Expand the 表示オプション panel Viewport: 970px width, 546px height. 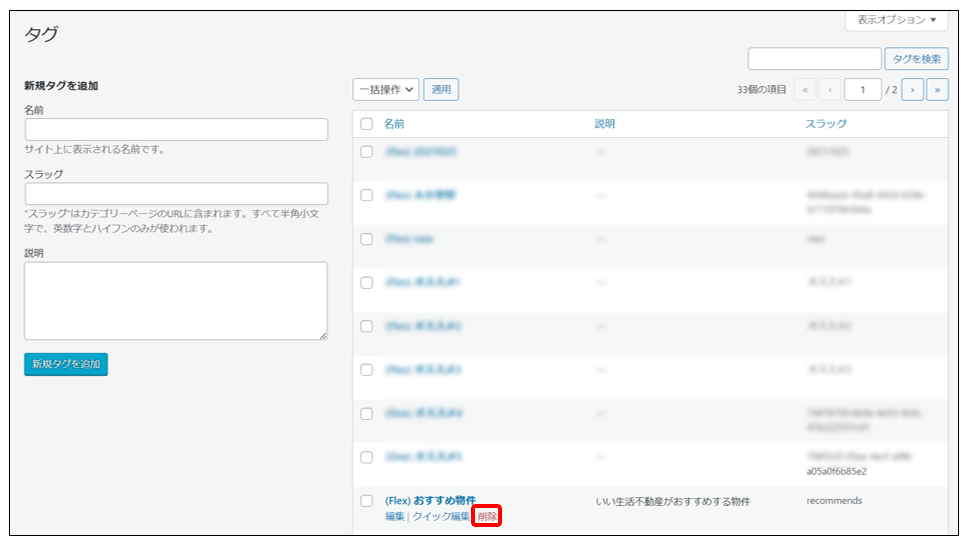pyautogui.click(x=896, y=20)
